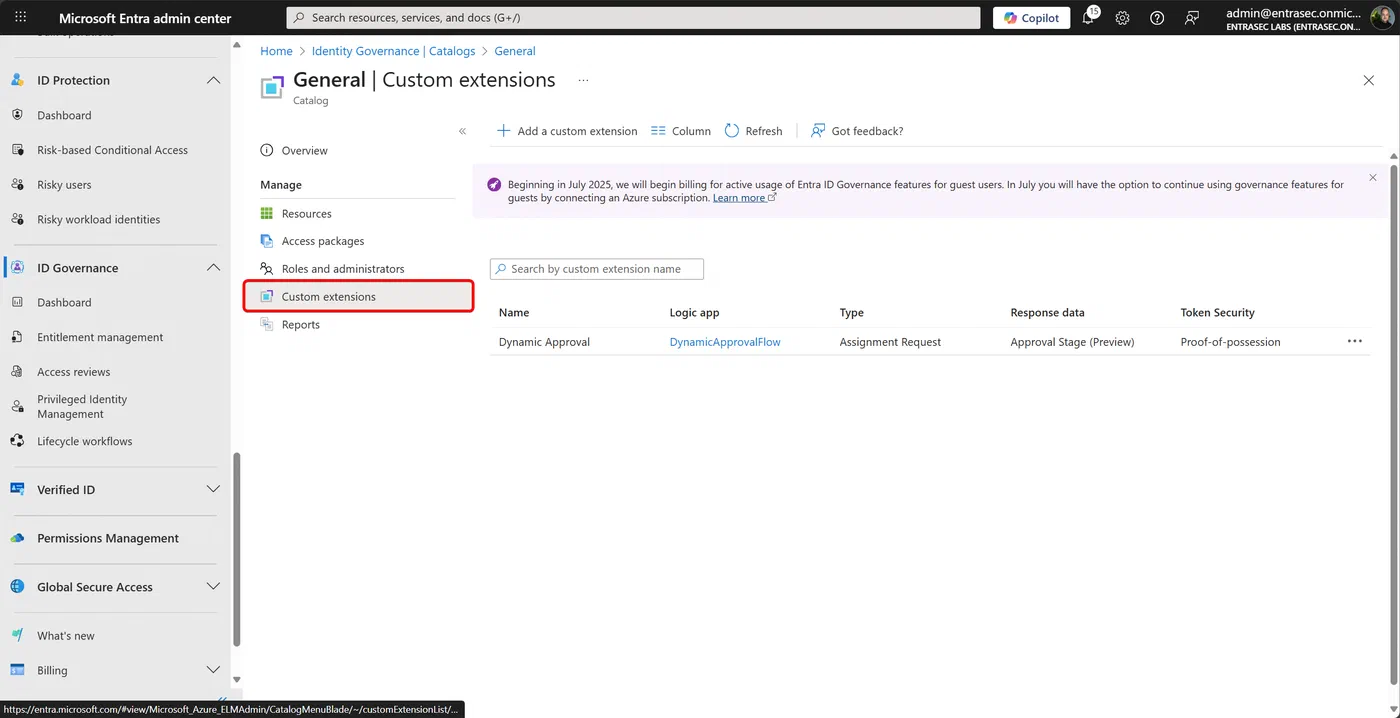
Task: Refresh the custom extensions list
Action: 753,131
